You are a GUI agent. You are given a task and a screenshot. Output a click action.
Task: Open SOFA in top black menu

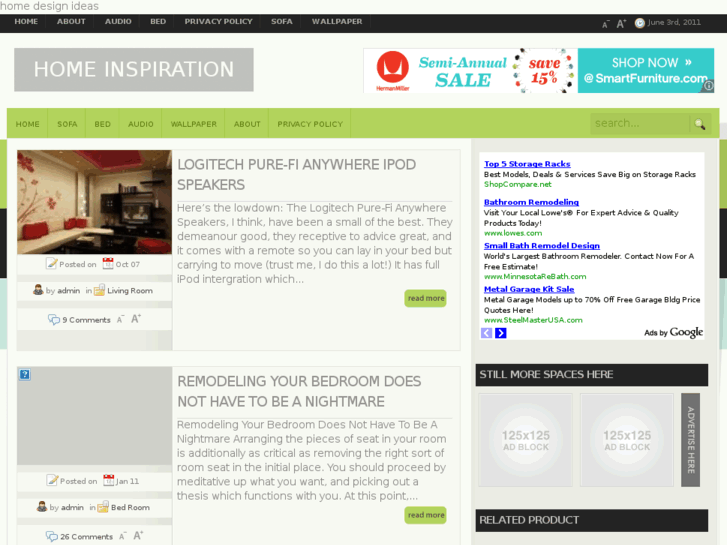(x=281, y=21)
